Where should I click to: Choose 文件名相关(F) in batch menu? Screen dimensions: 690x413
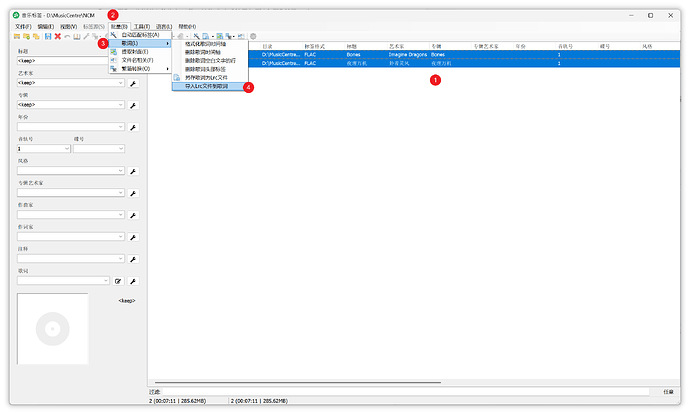[140, 60]
